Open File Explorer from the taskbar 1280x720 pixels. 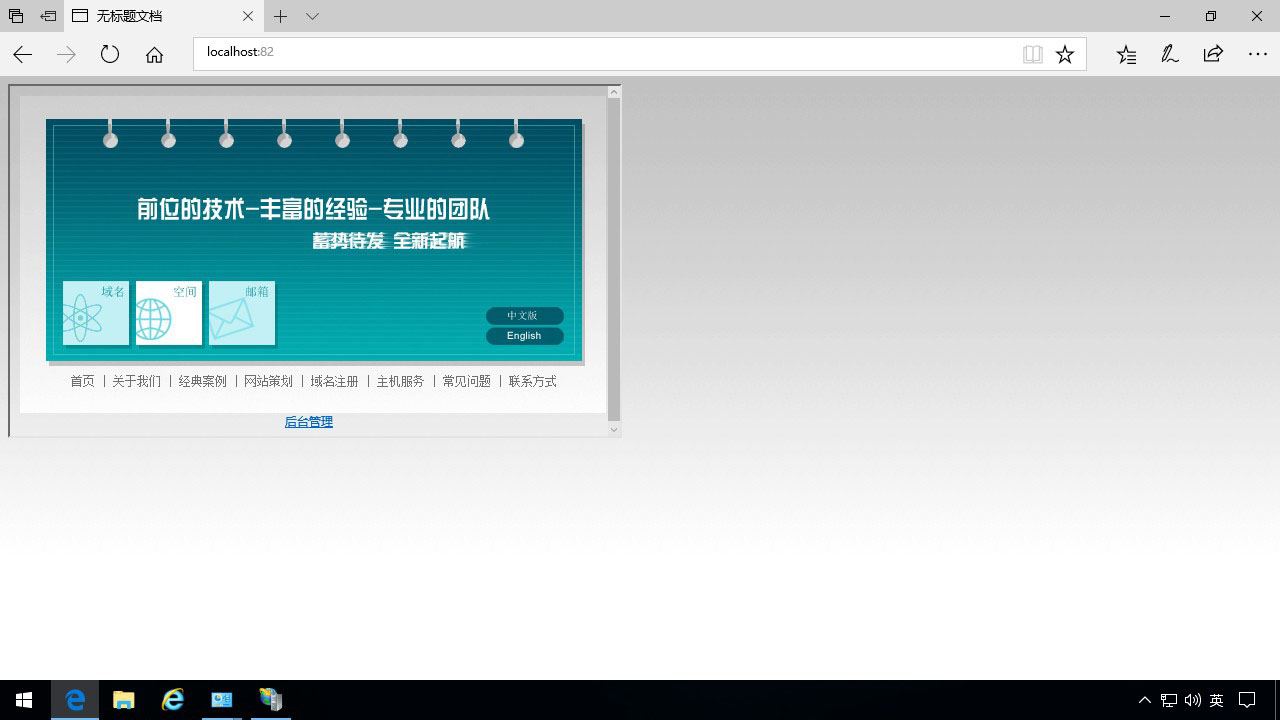tap(124, 700)
